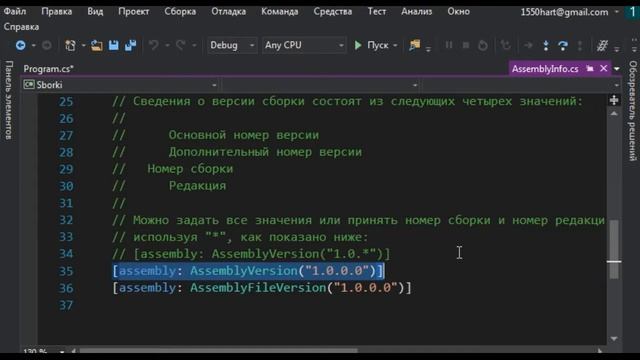Screen dimensions: 640x360
Task: Open the Сборка menu
Action: click(180, 12)
